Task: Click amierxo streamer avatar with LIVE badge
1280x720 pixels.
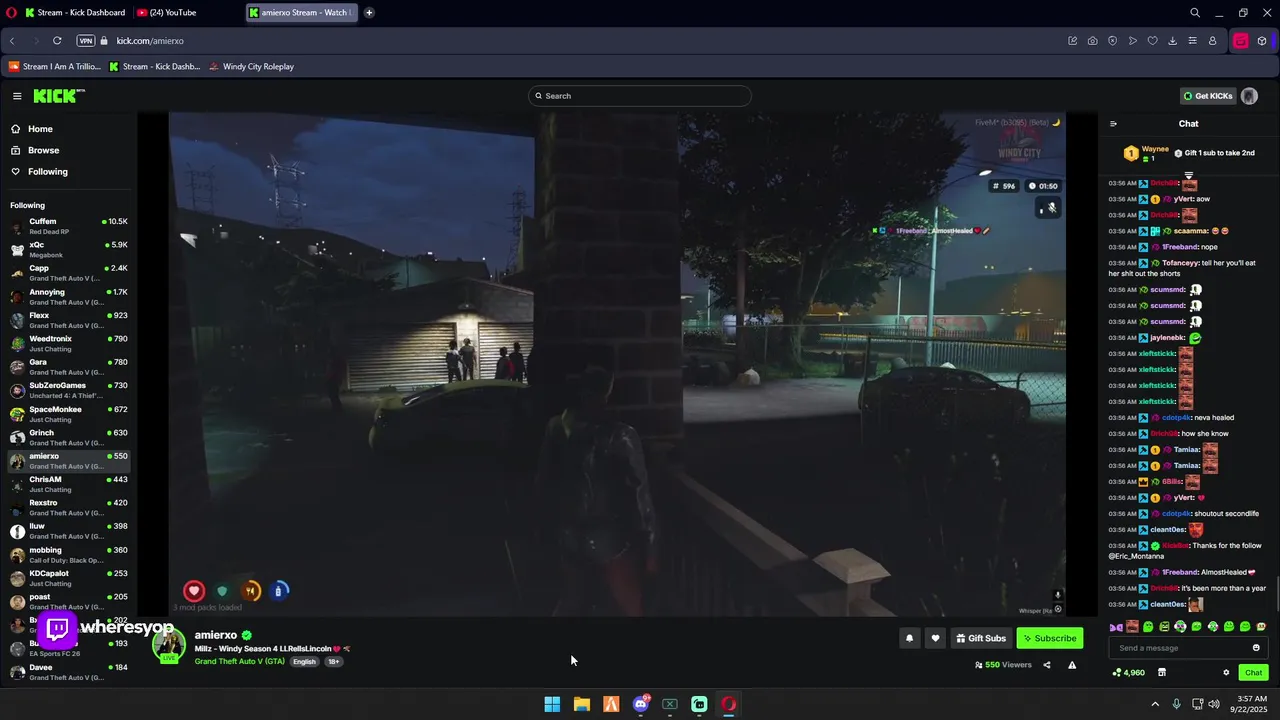Action: coord(169,645)
